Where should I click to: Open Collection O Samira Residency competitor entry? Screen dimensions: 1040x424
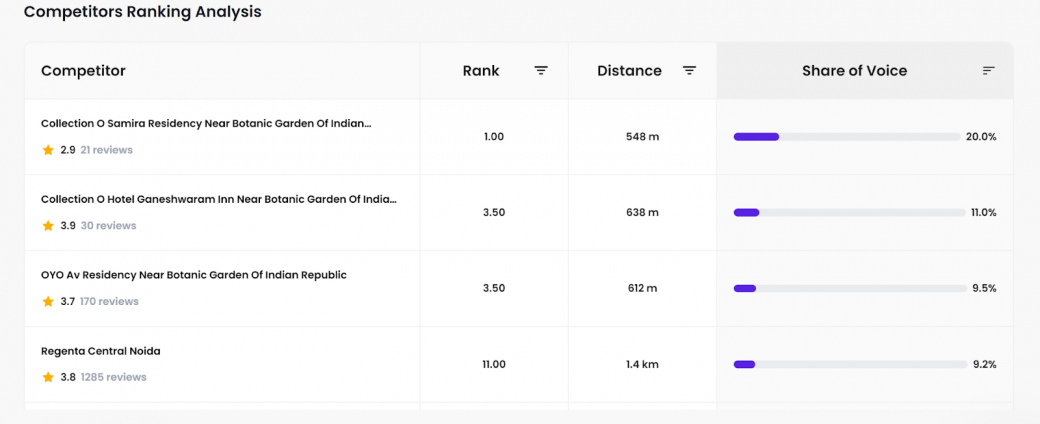[x=206, y=123]
